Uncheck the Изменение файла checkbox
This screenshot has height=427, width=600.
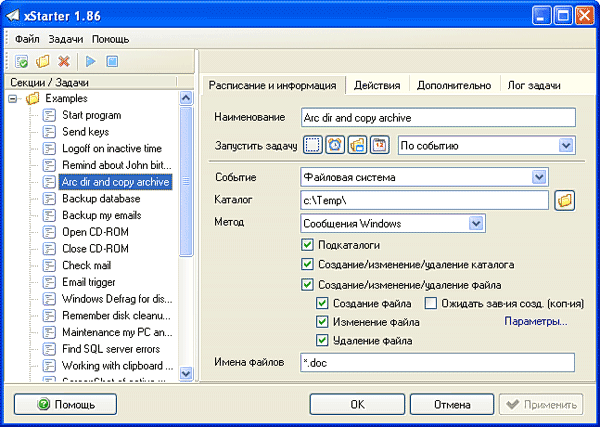(322, 322)
